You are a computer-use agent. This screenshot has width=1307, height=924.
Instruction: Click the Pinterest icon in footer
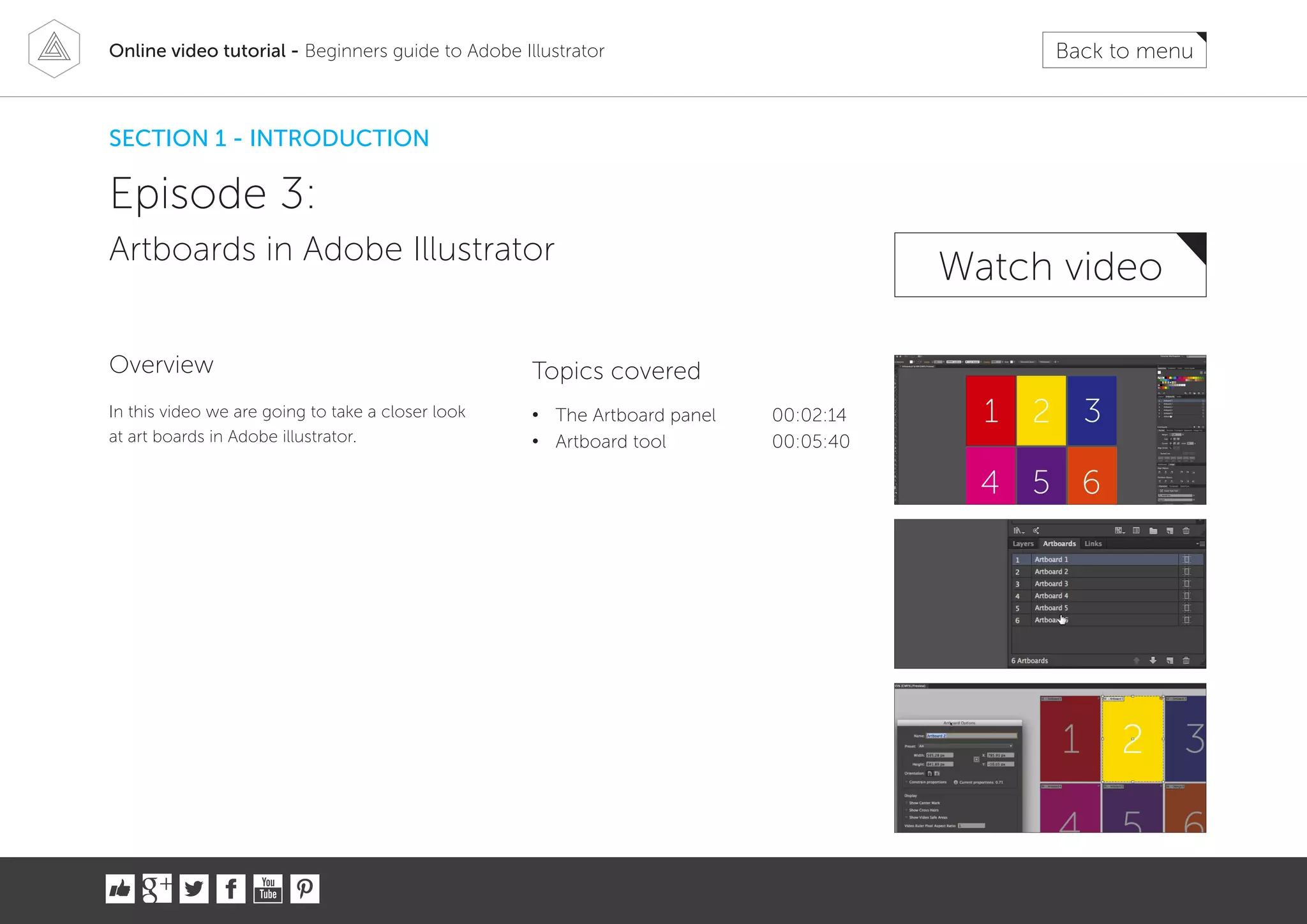click(305, 888)
